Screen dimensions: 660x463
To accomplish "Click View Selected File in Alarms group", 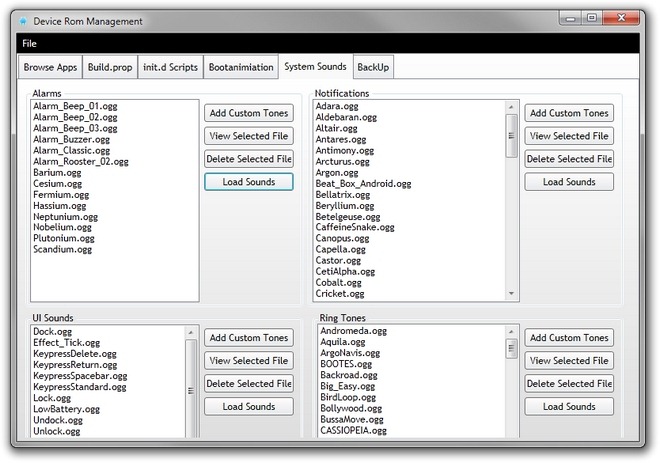I will click(x=249, y=136).
